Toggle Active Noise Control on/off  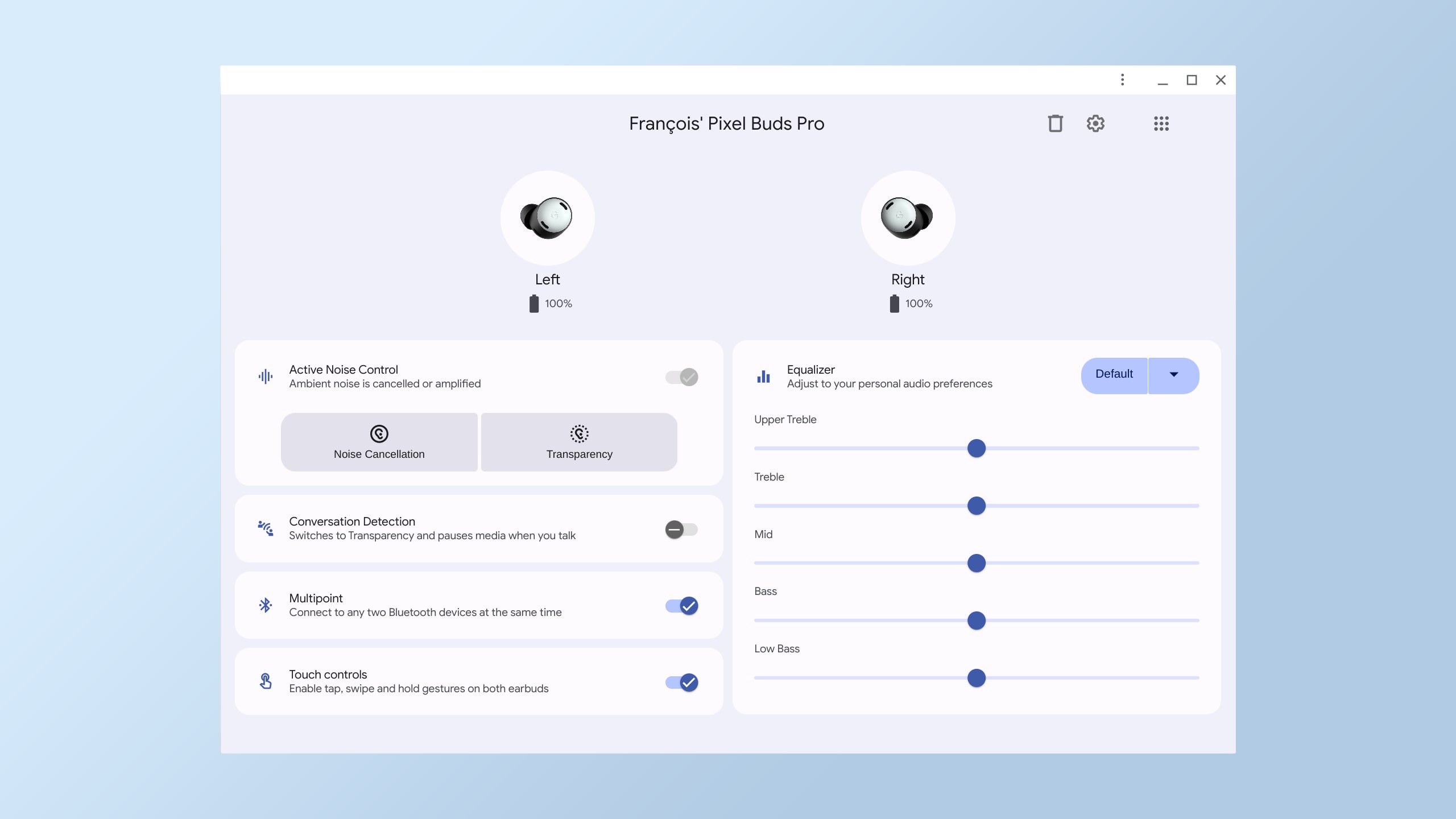click(x=682, y=376)
